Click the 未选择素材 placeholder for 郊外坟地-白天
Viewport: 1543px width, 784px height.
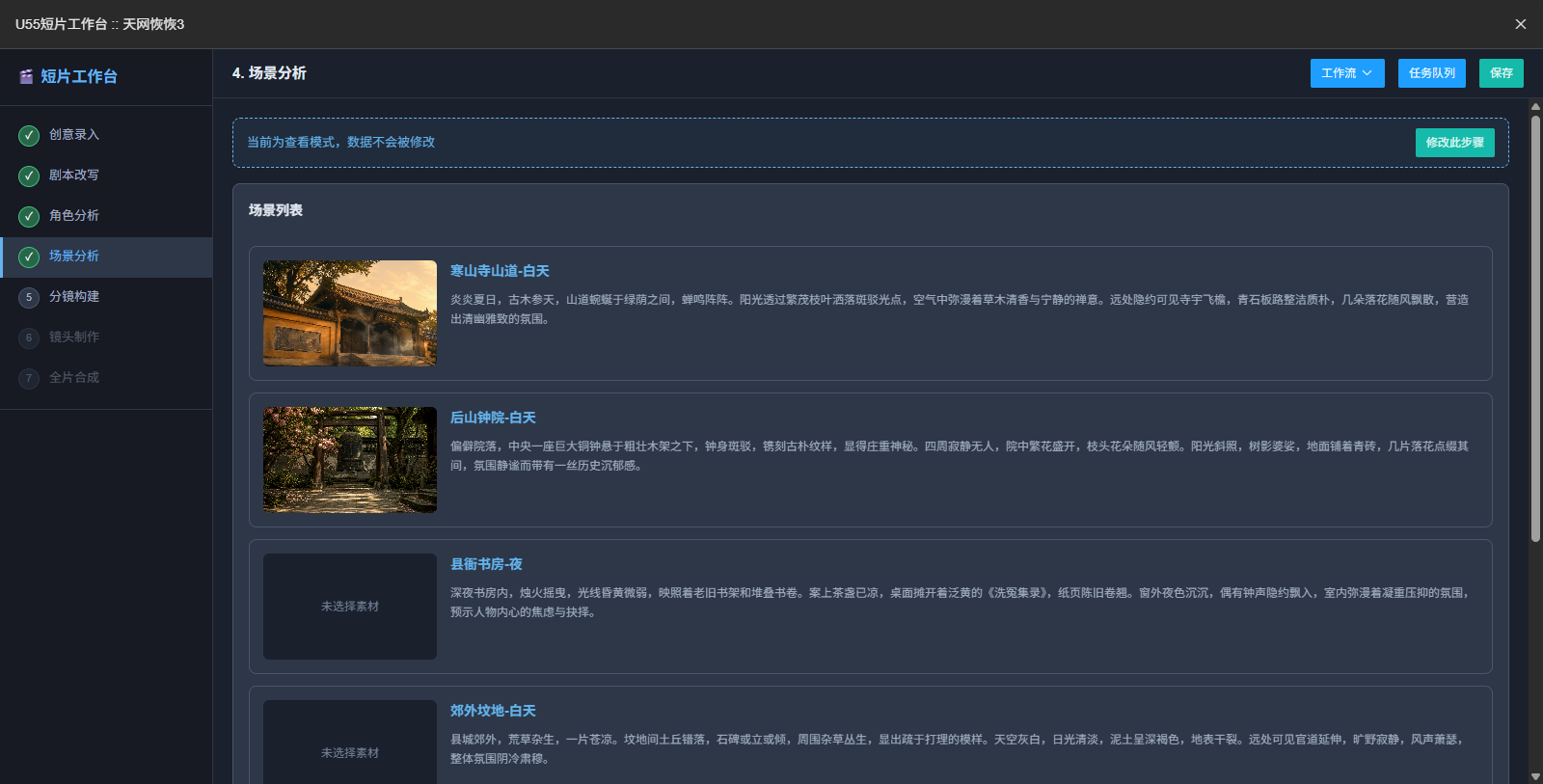(x=350, y=742)
